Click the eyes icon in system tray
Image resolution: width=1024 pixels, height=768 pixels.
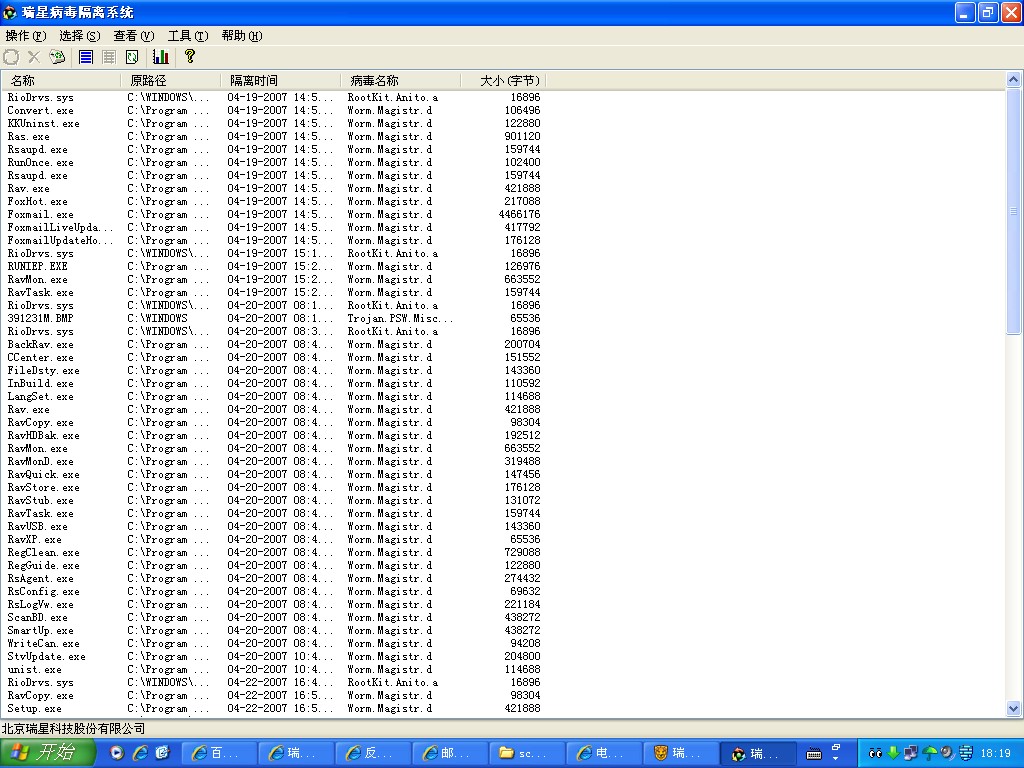coord(876,754)
